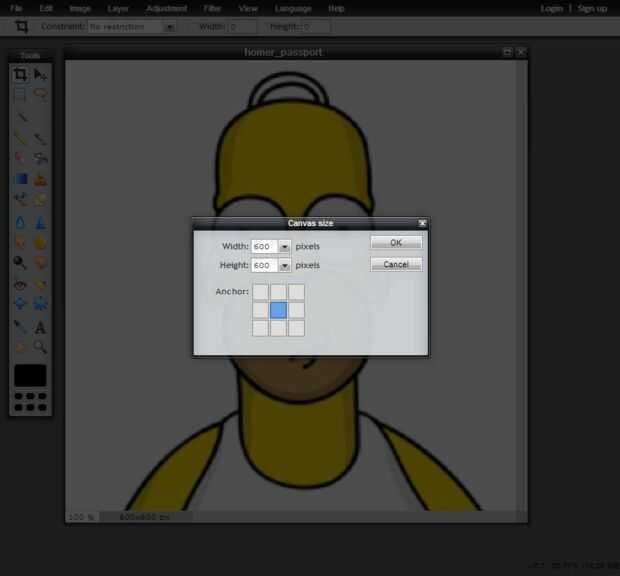Select the Bloat tool
Image resolution: width=620 pixels, height=576 pixels.
pyautogui.click(x=20, y=304)
